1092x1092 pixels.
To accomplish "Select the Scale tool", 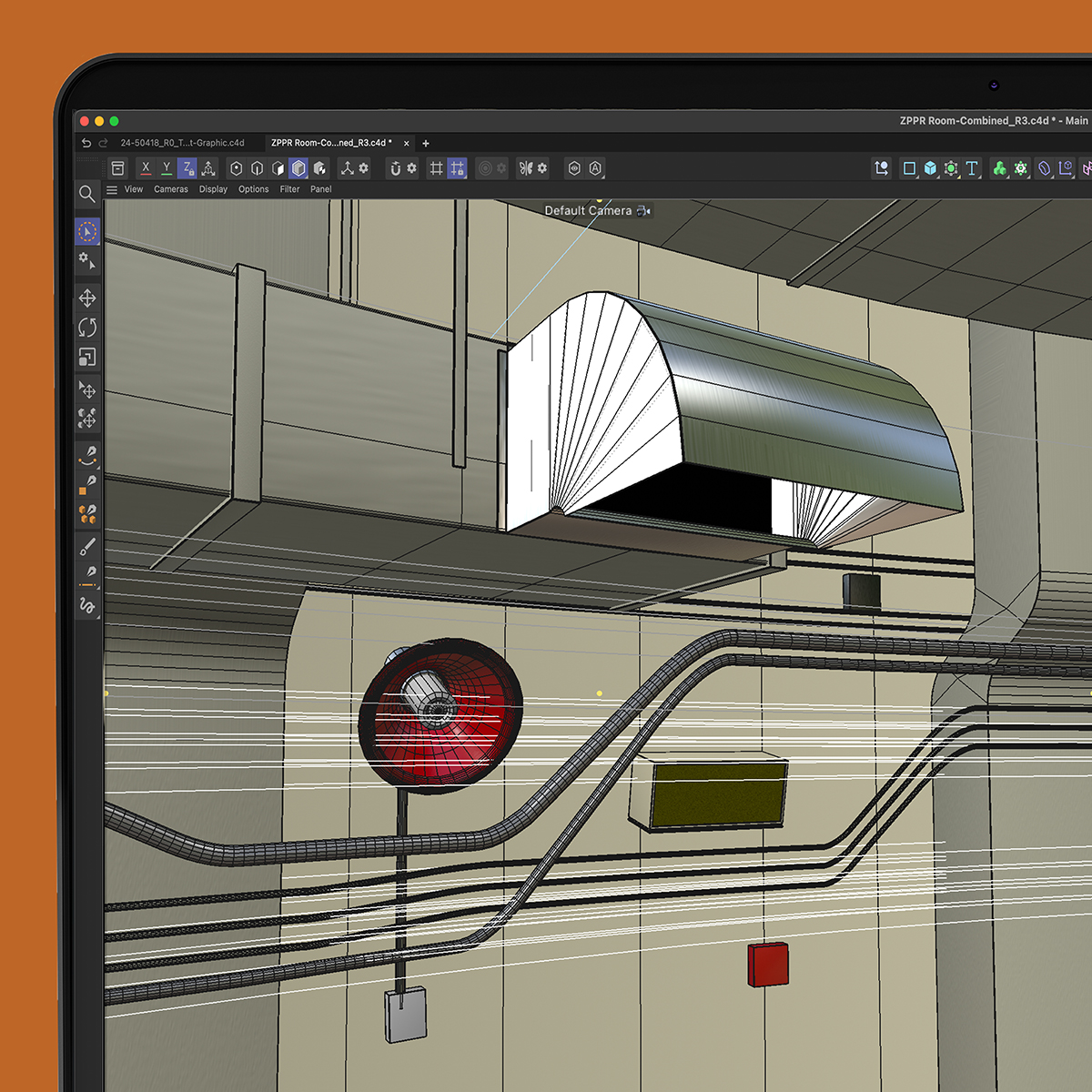I will 87,357.
